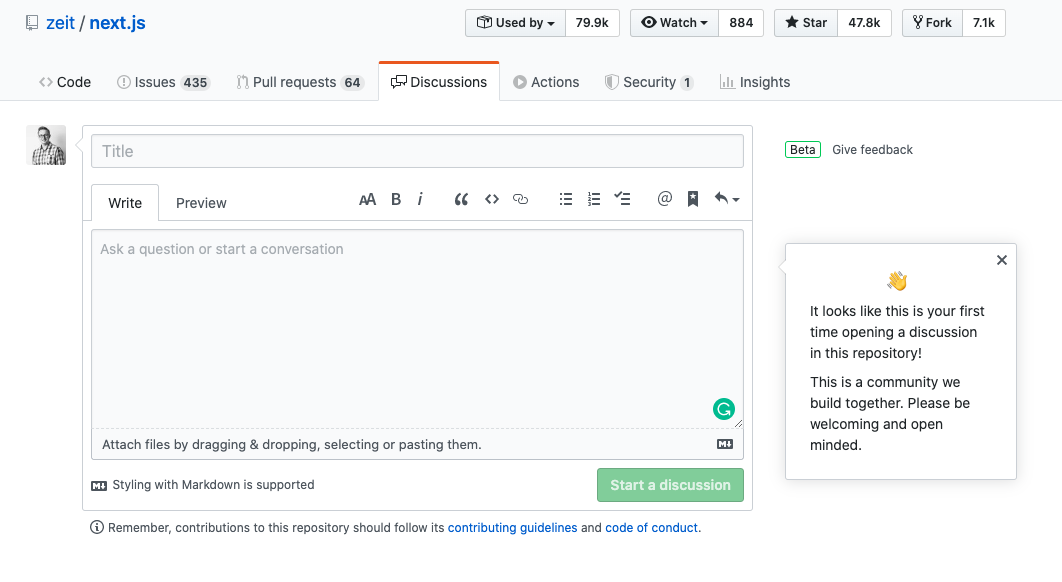This screenshot has width=1062, height=582.
Task: Open the Pull requests tab
Action: [300, 82]
